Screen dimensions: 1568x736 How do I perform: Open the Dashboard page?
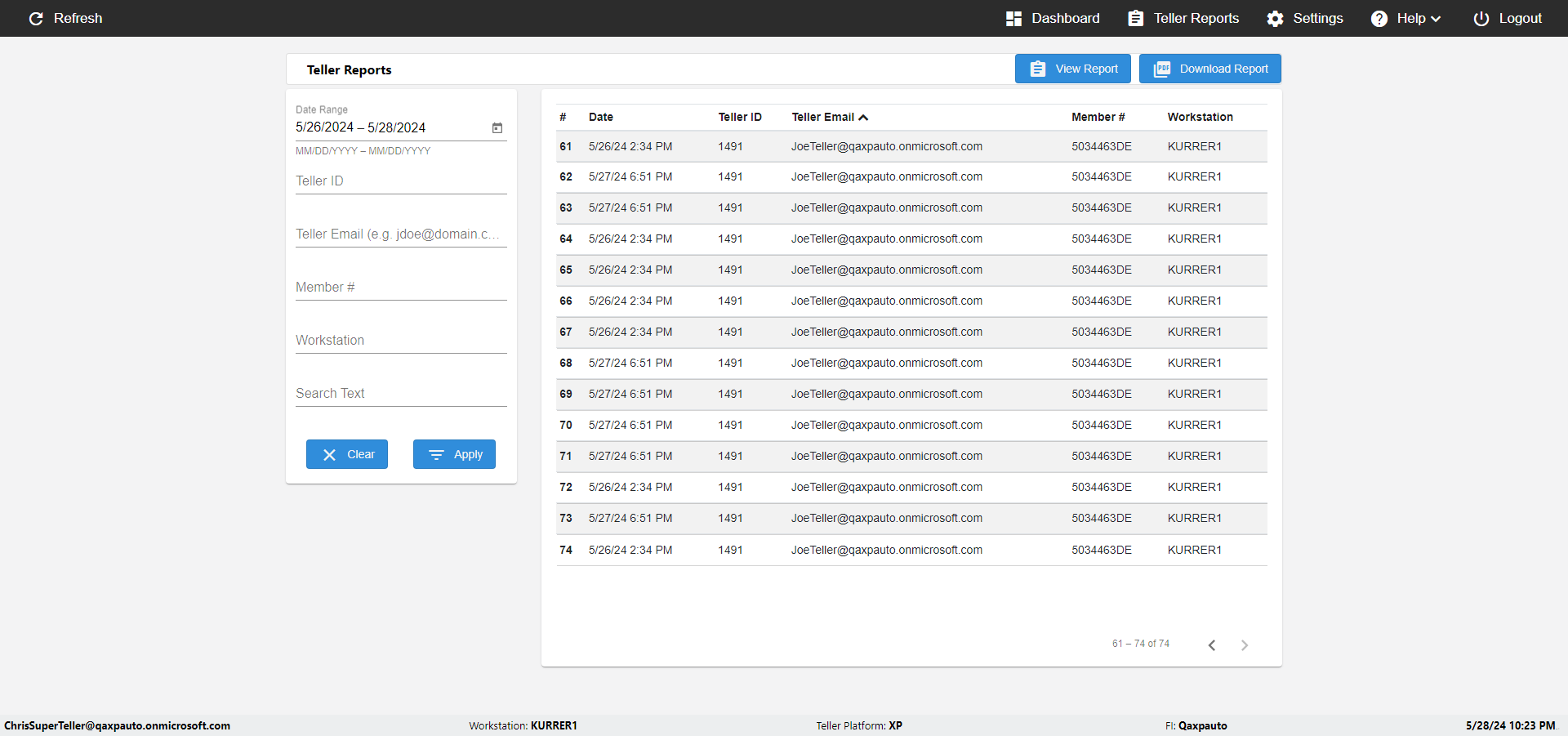1053,18
